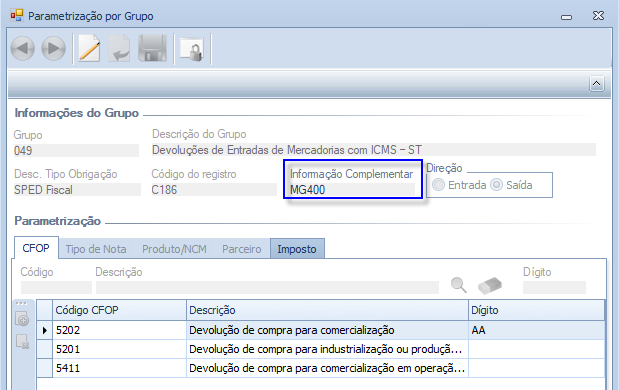Go to next record with forward arrow
Image resolution: width=619 pixels, height=390 pixels.
[53, 49]
